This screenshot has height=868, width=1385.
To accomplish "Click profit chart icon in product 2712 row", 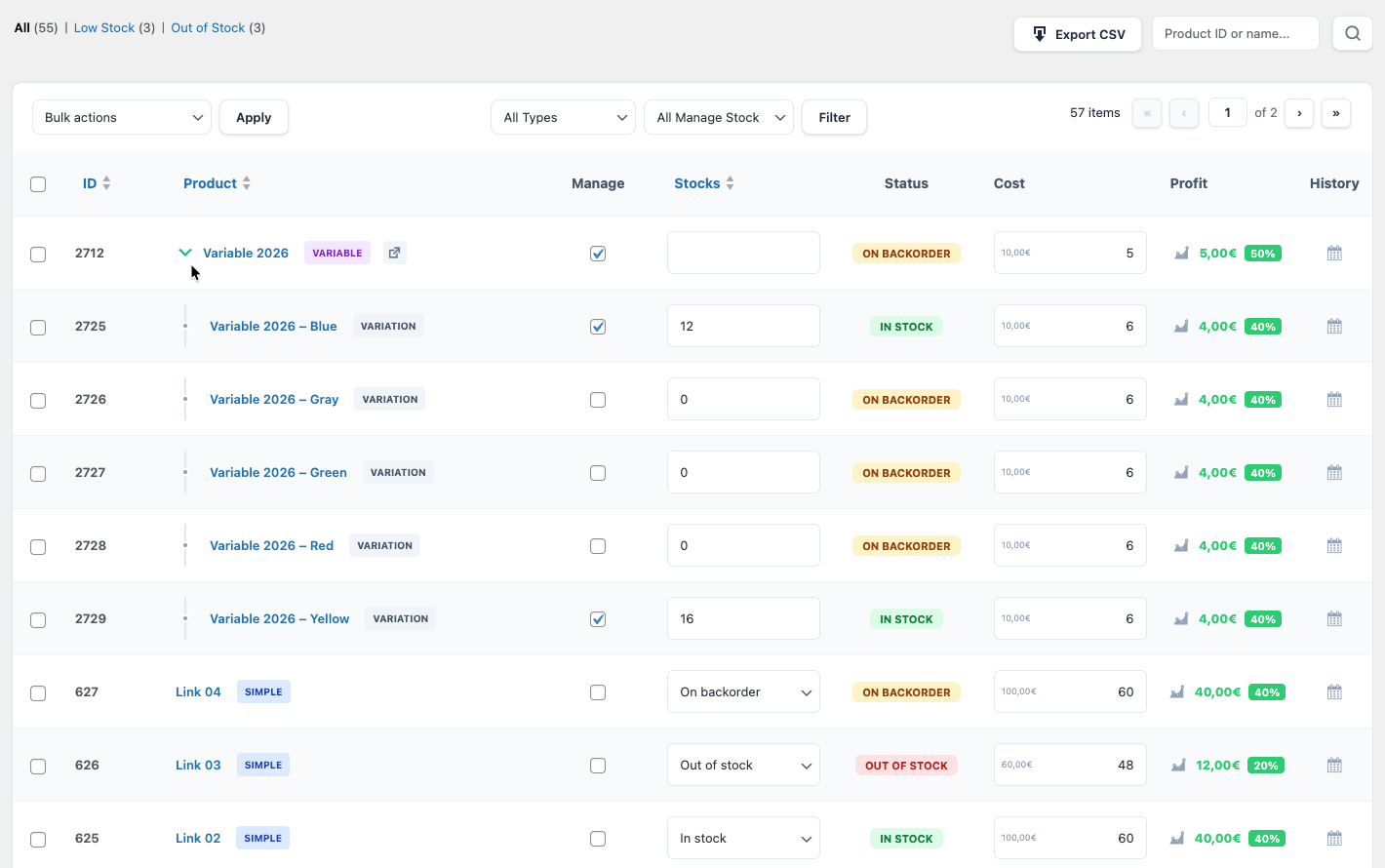I will coord(1181,254).
